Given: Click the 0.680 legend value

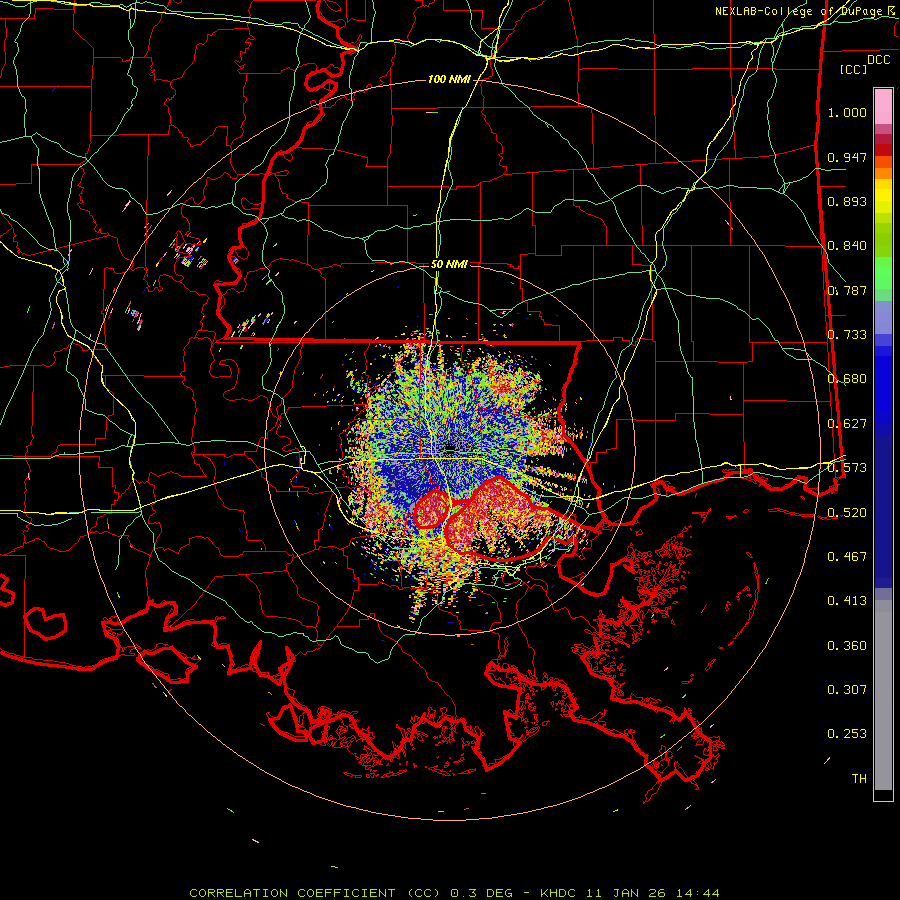Looking at the screenshot, I should click(847, 379).
